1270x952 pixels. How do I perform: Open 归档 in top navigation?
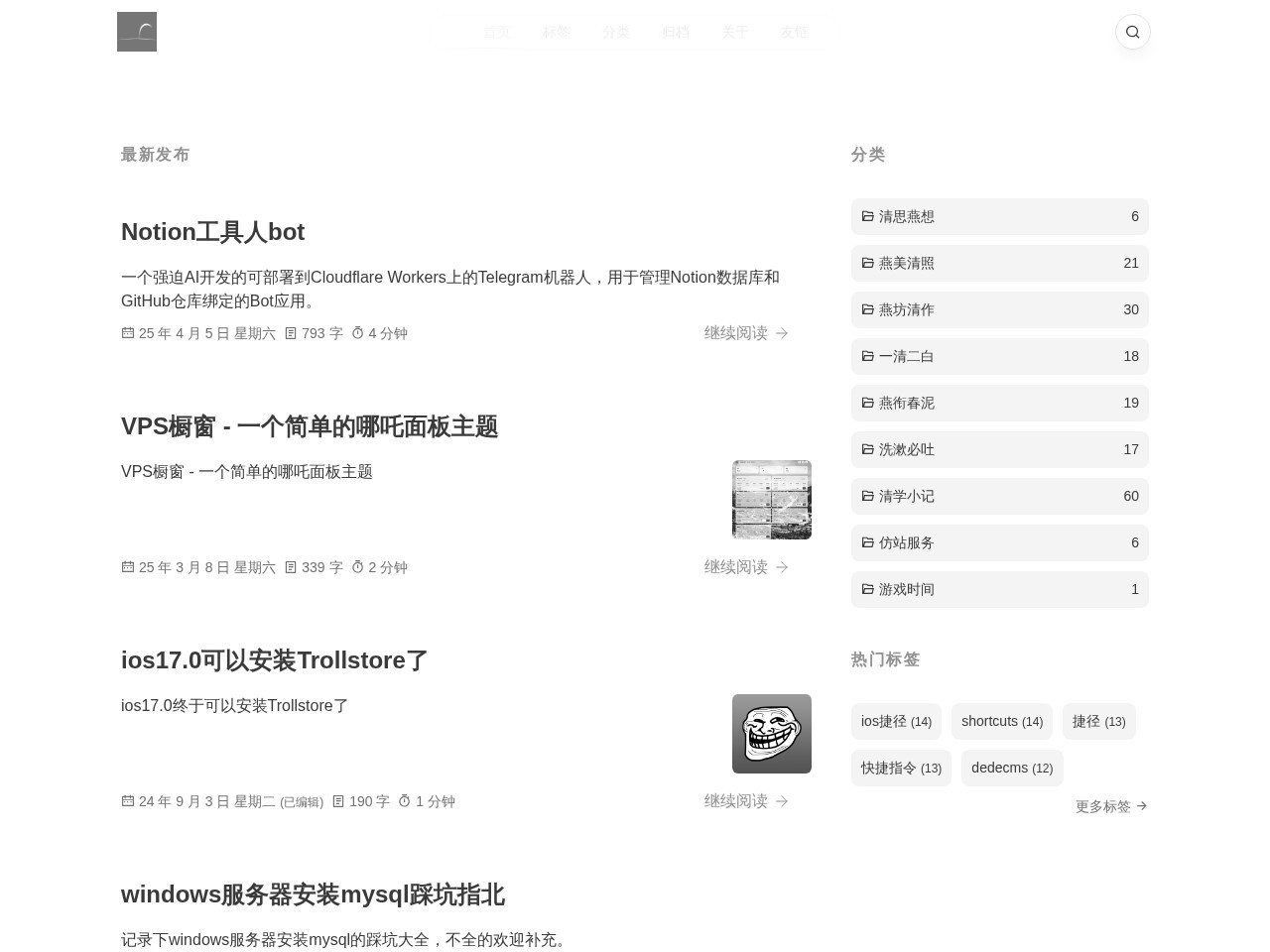tap(676, 32)
